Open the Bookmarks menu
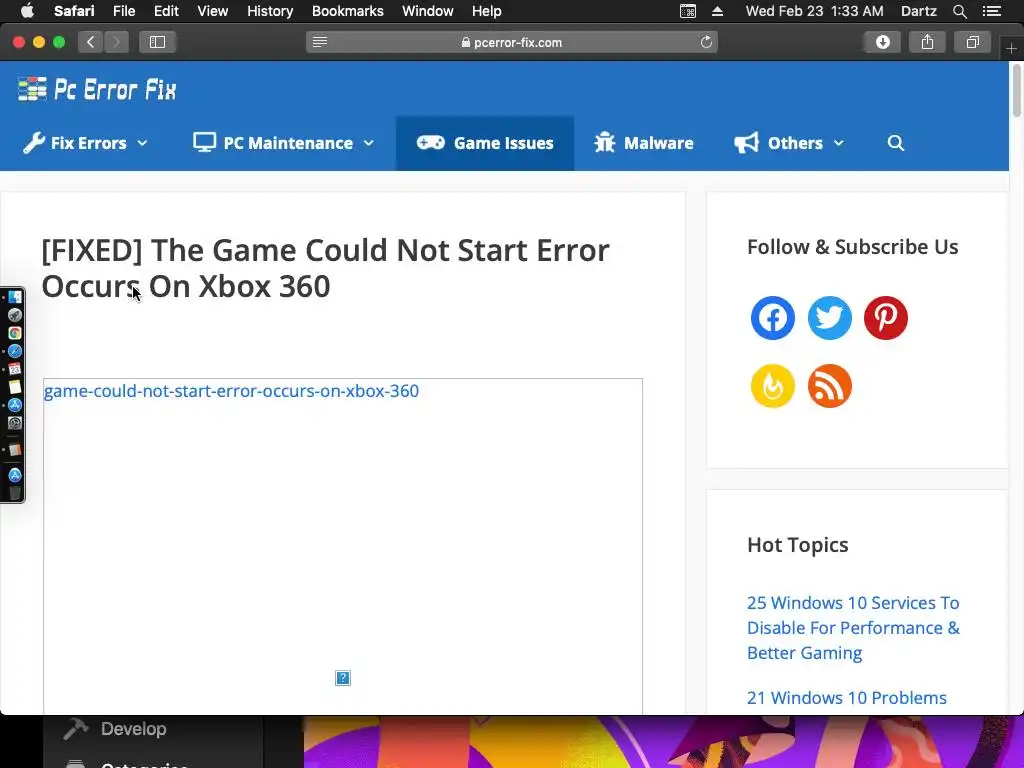1024x768 pixels. (347, 11)
